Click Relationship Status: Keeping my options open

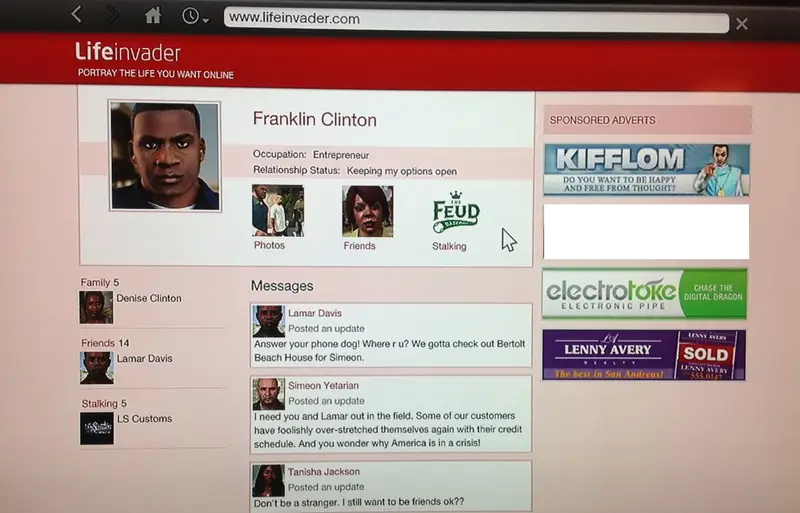click(x=355, y=170)
